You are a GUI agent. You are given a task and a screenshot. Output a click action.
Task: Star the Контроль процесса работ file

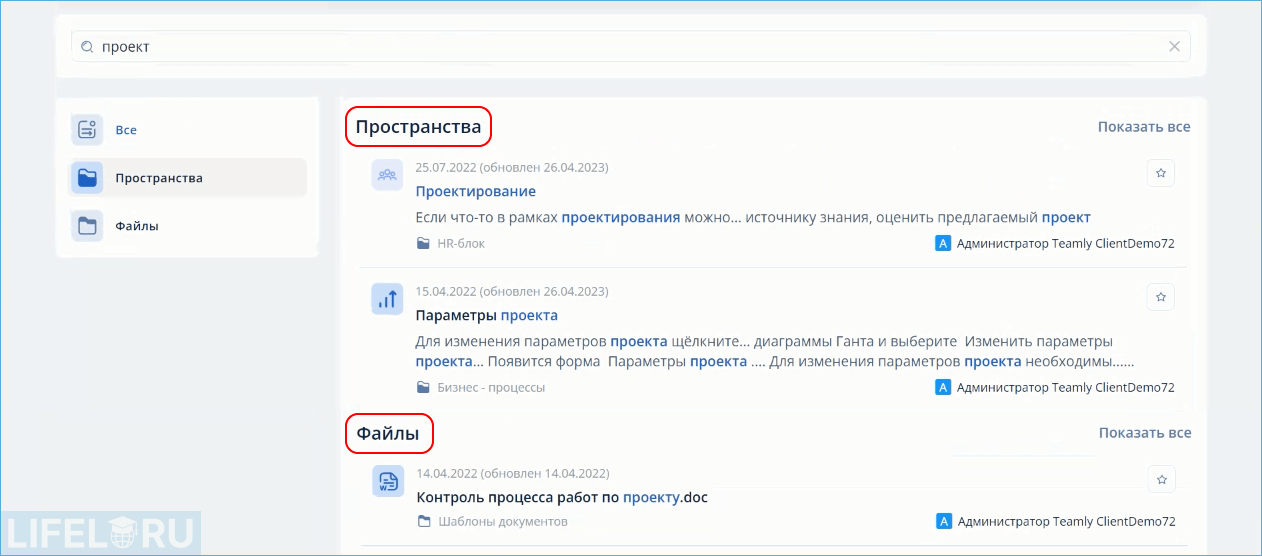click(x=1161, y=480)
